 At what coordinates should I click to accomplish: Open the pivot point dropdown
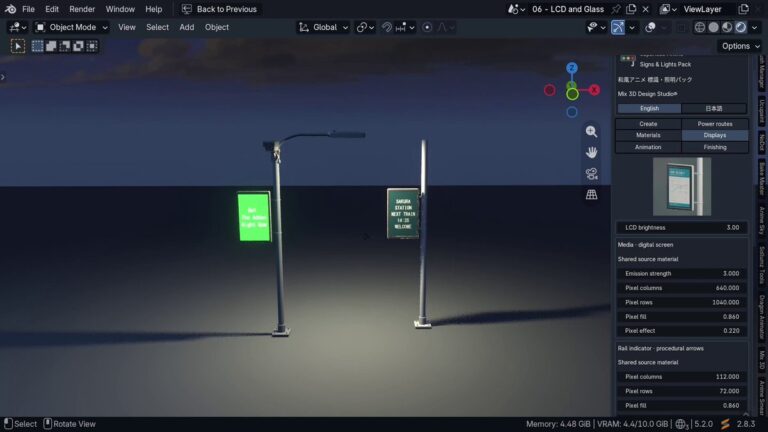tap(365, 27)
